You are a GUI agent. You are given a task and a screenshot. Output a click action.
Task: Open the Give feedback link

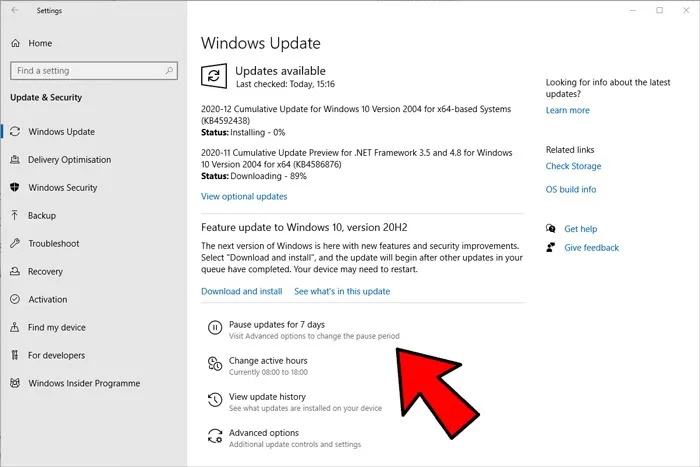click(591, 248)
